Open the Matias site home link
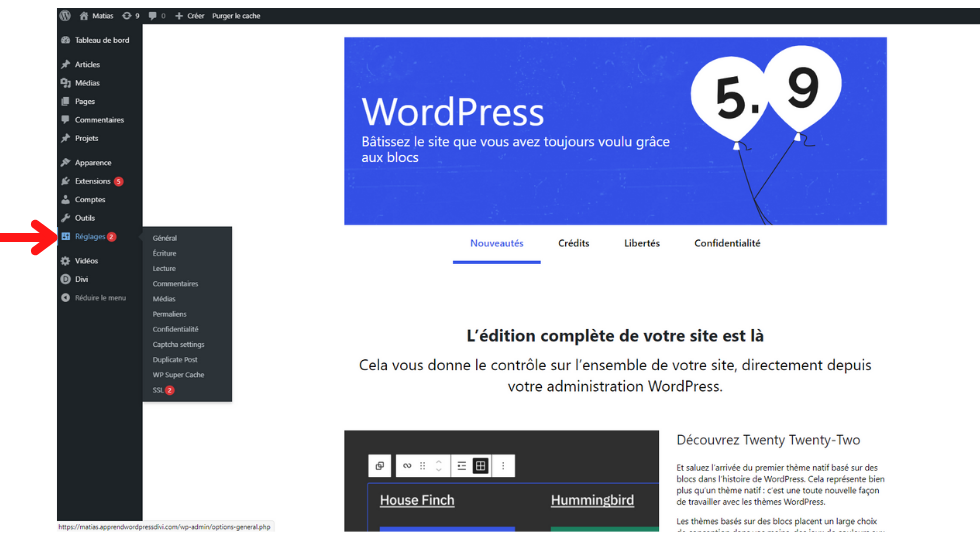 tap(97, 16)
